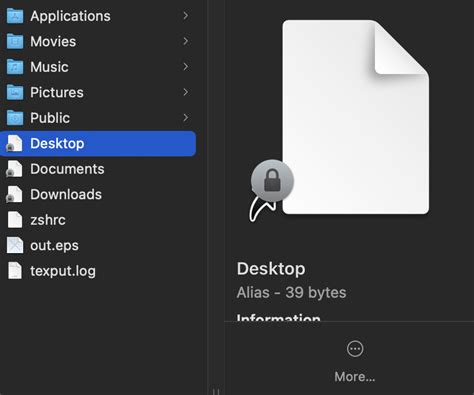The image size is (474, 395).
Task: Select the Downloads row name
Action: [66, 194]
